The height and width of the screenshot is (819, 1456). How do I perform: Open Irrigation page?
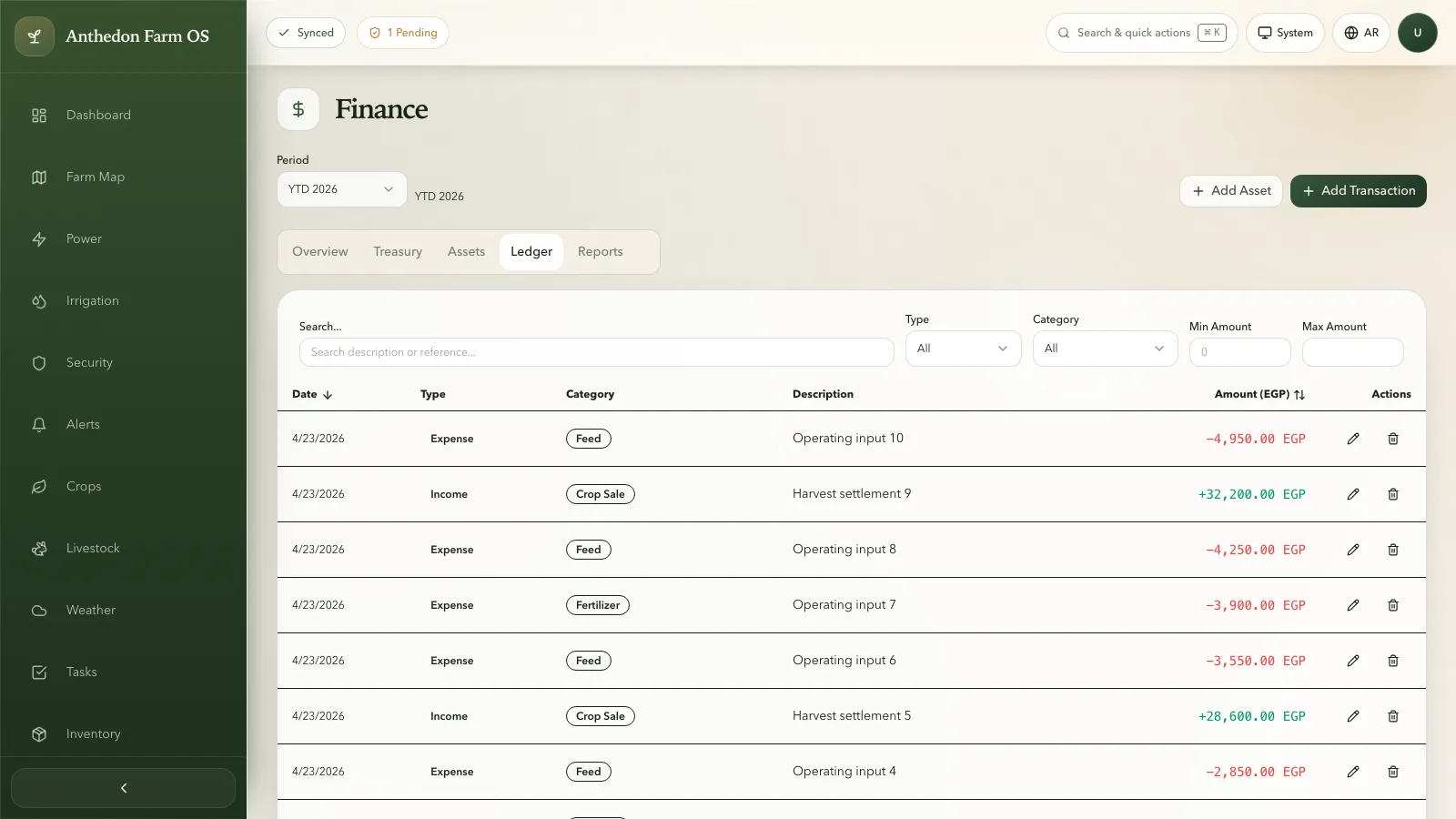123,300
